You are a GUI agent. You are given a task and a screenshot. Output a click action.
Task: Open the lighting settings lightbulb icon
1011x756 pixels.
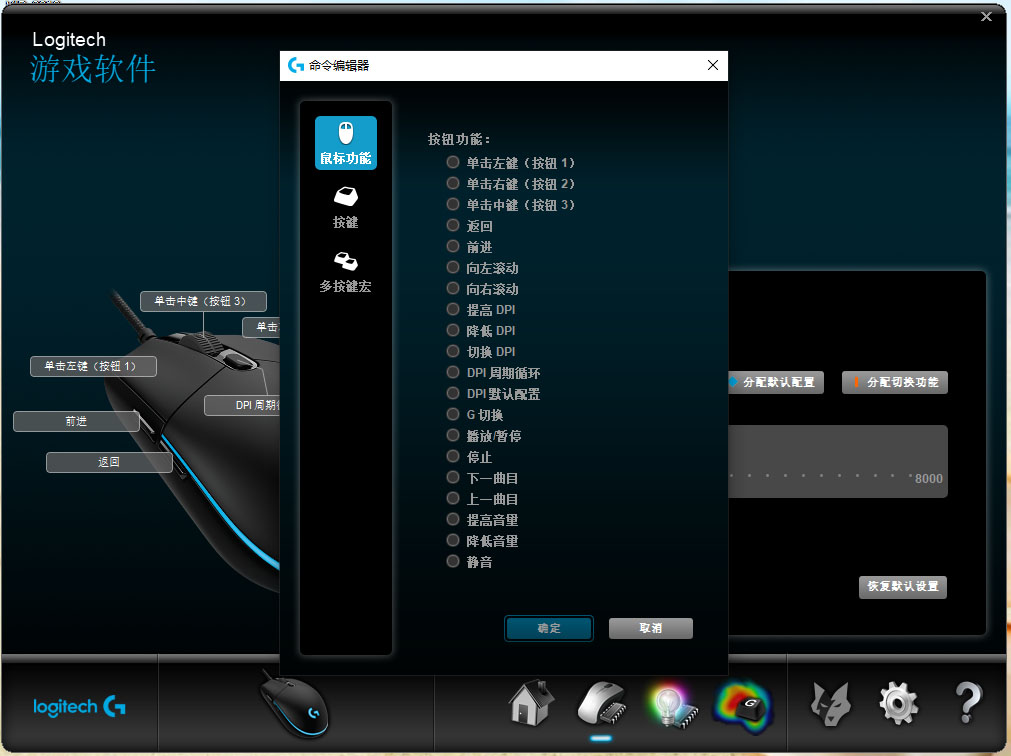(x=672, y=706)
